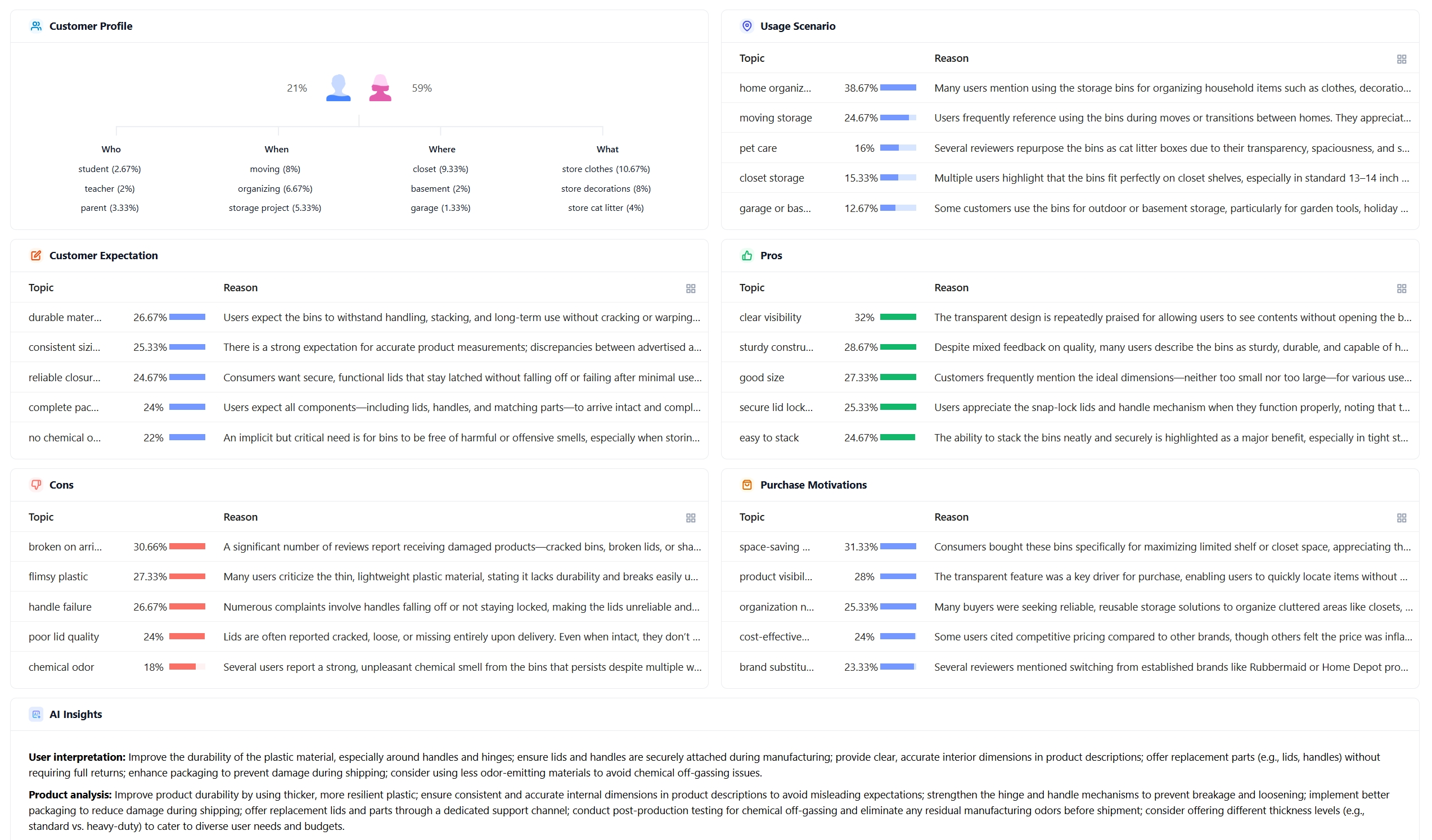The image size is (1432, 840).
Task: Click the blue male avatar icon
Action: [x=338, y=88]
